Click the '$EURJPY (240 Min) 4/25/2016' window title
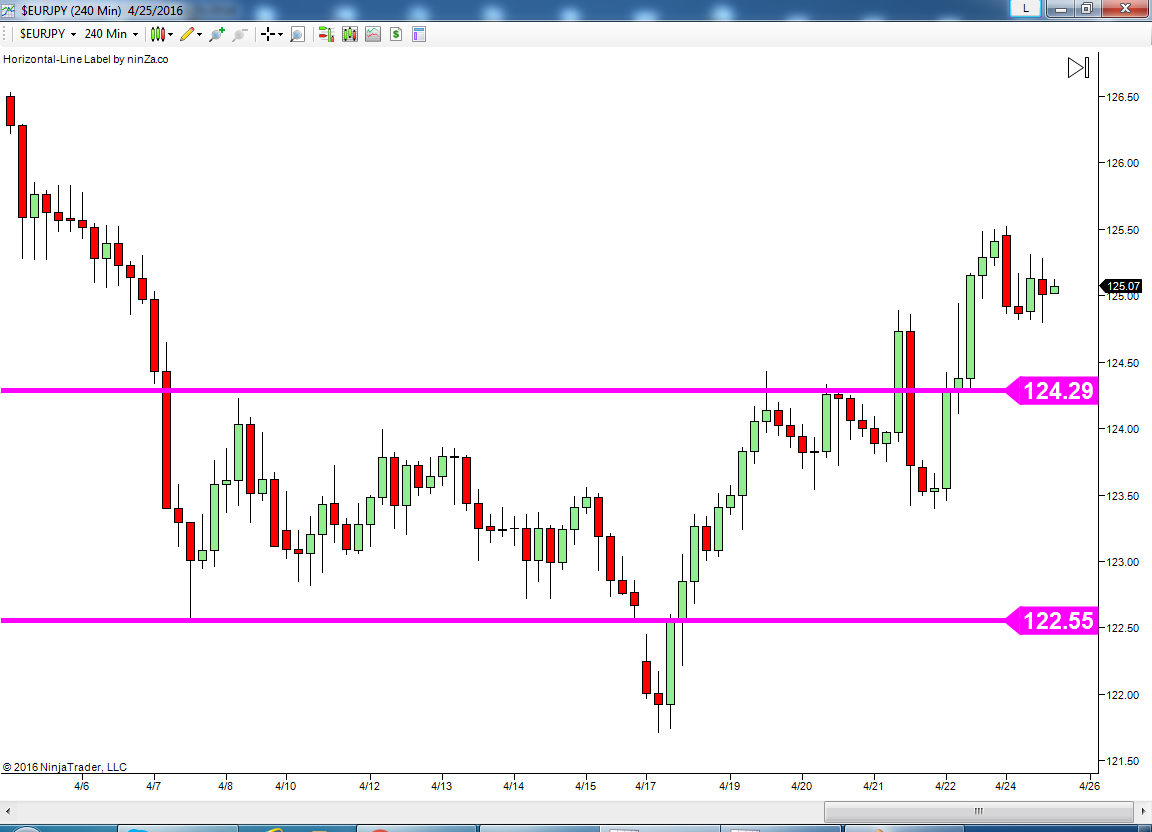 tap(102, 10)
